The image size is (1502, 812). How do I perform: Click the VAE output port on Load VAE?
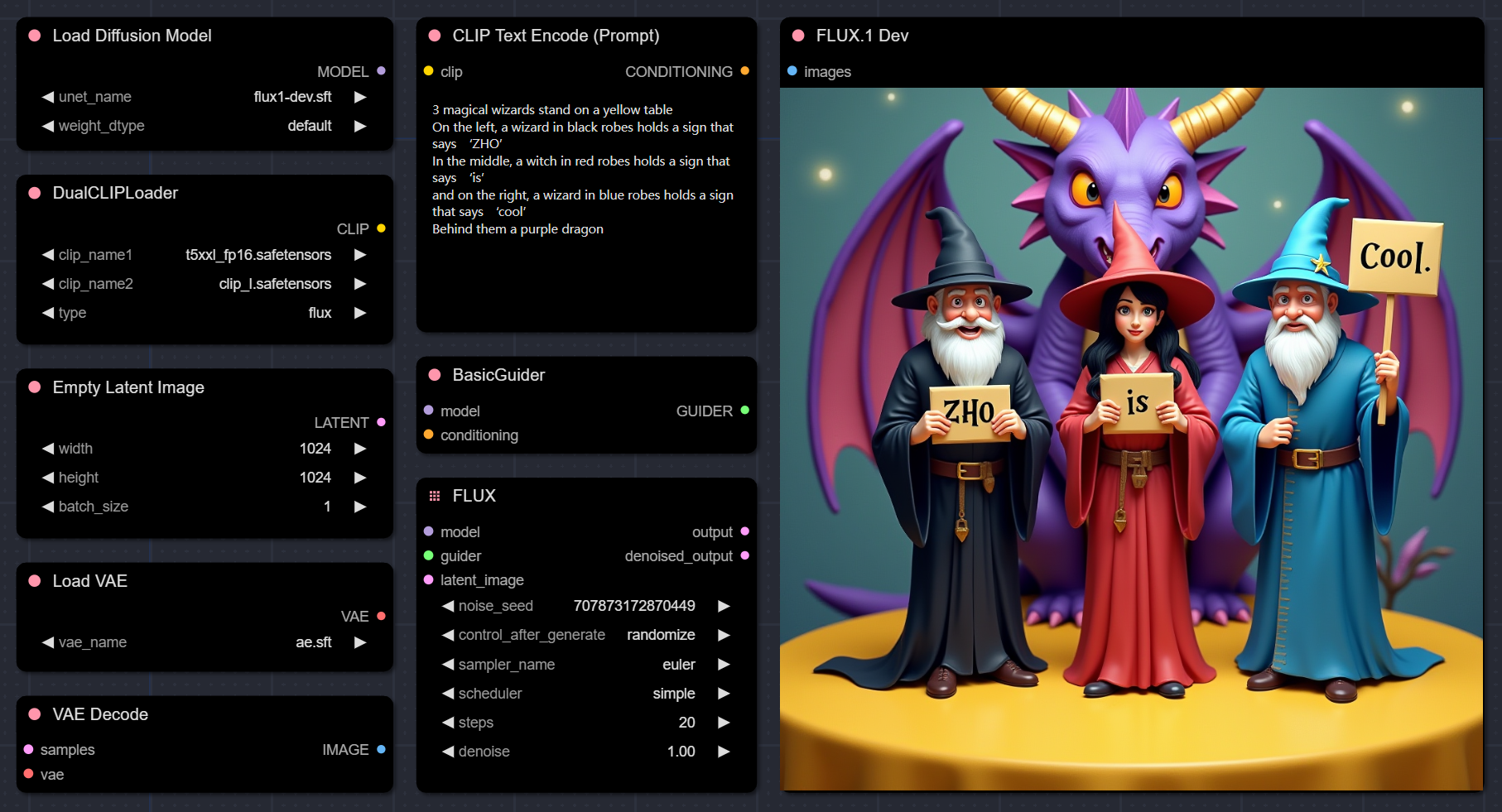coord(381,616)
